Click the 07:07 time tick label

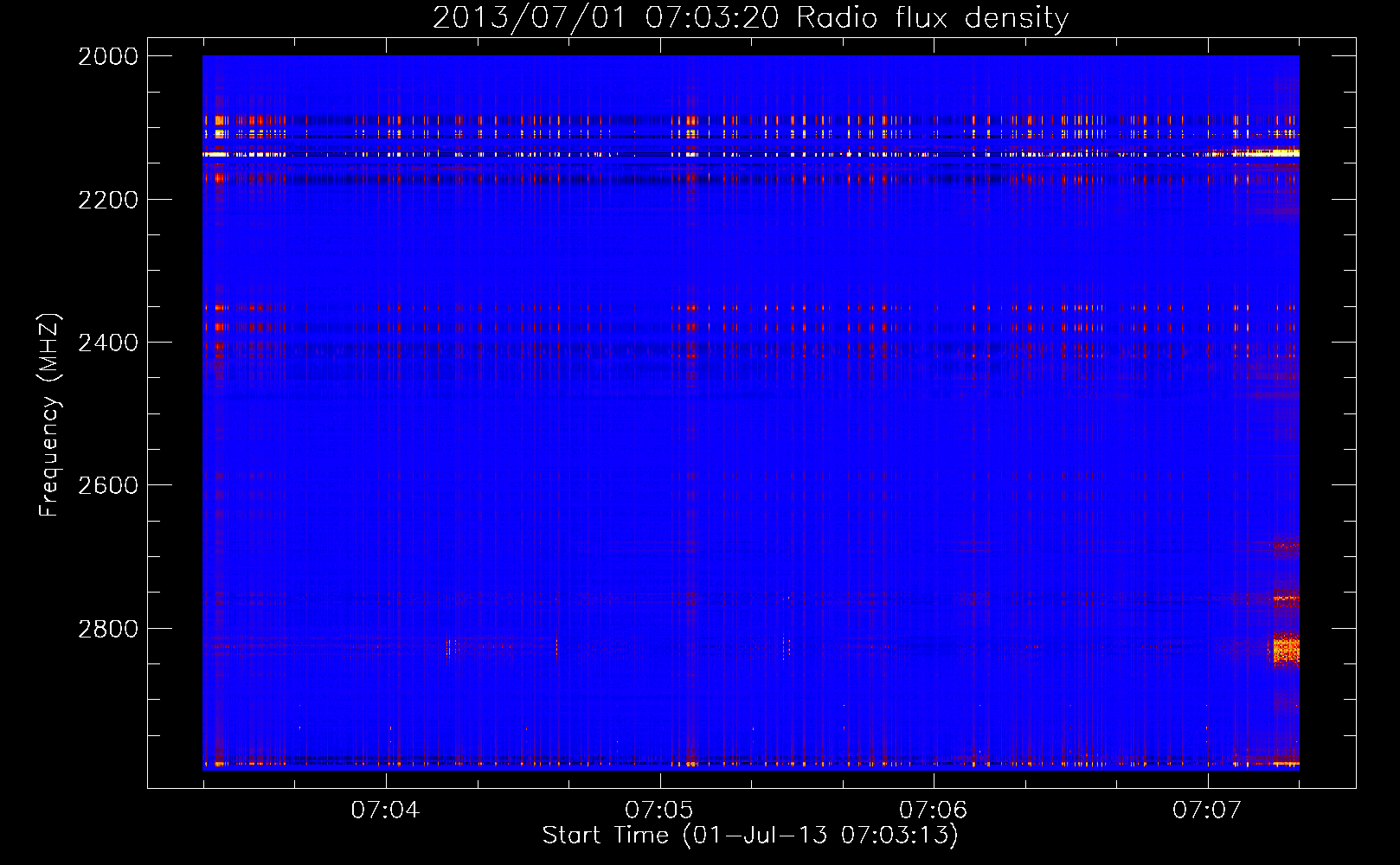pos(1207,810)
